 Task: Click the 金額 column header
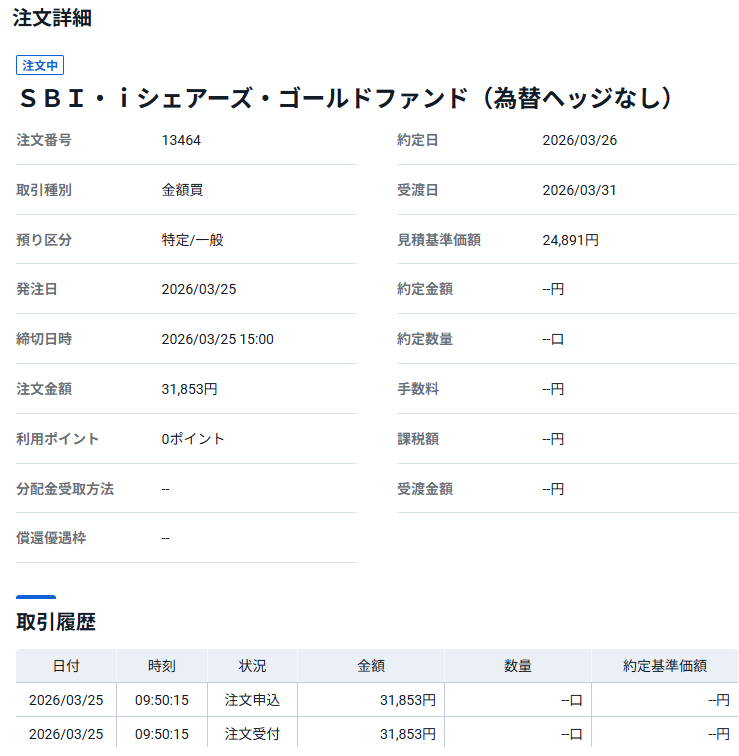370,666
